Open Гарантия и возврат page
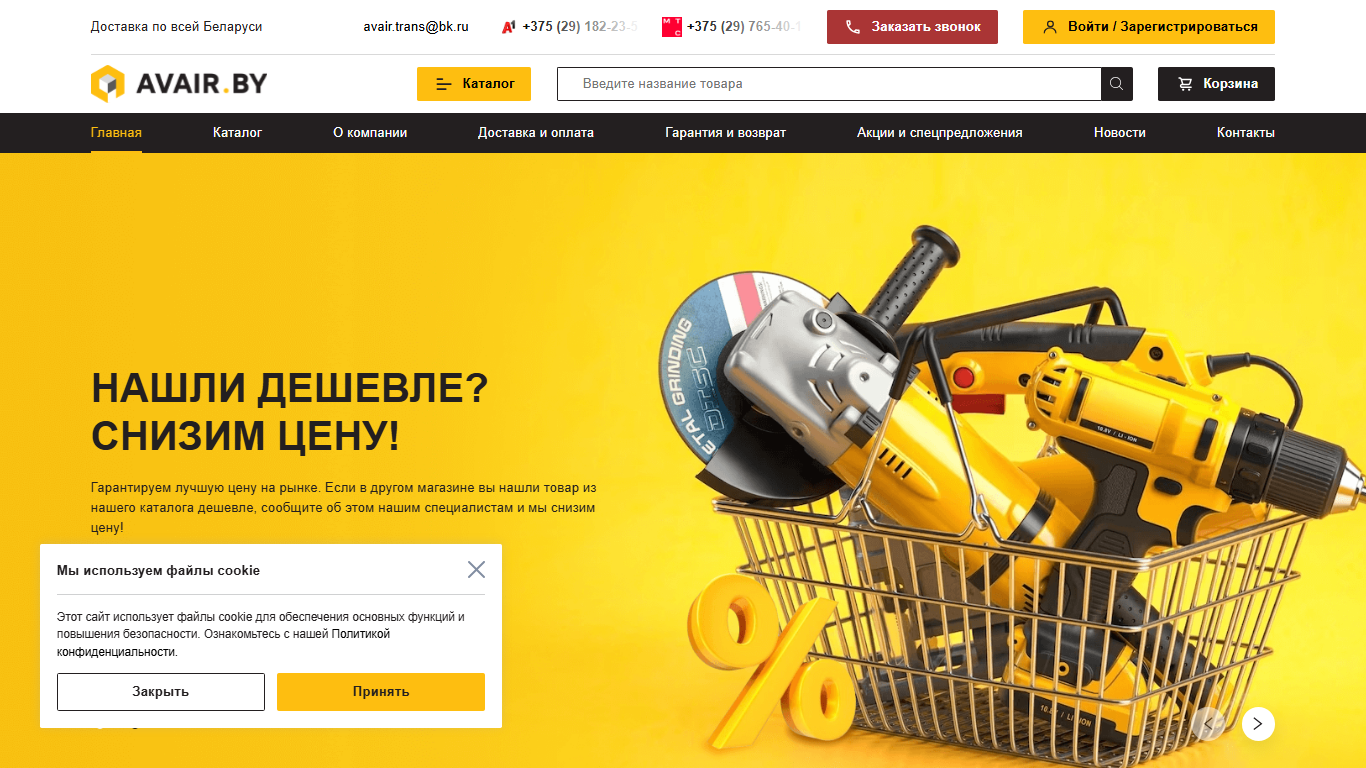 pyautogui.click(x=726, y=133)
